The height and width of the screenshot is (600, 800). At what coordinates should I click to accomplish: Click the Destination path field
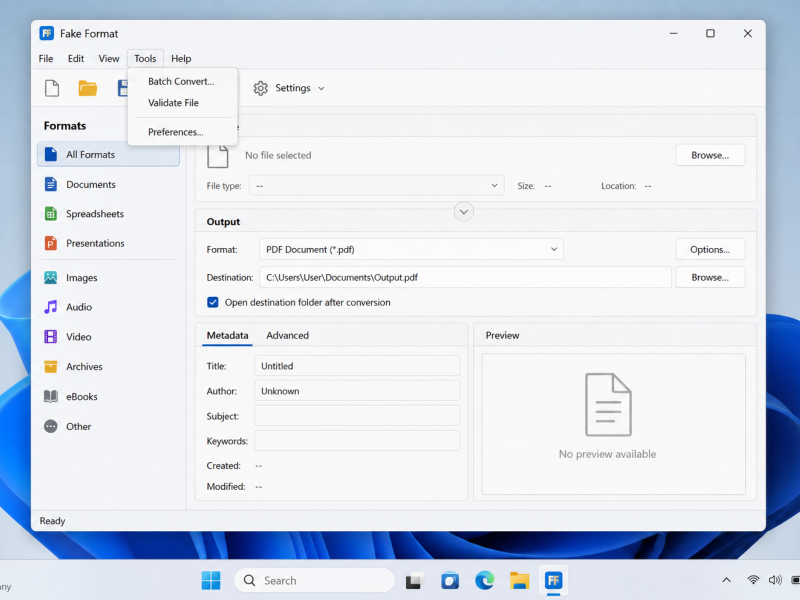tap(465, 278)
